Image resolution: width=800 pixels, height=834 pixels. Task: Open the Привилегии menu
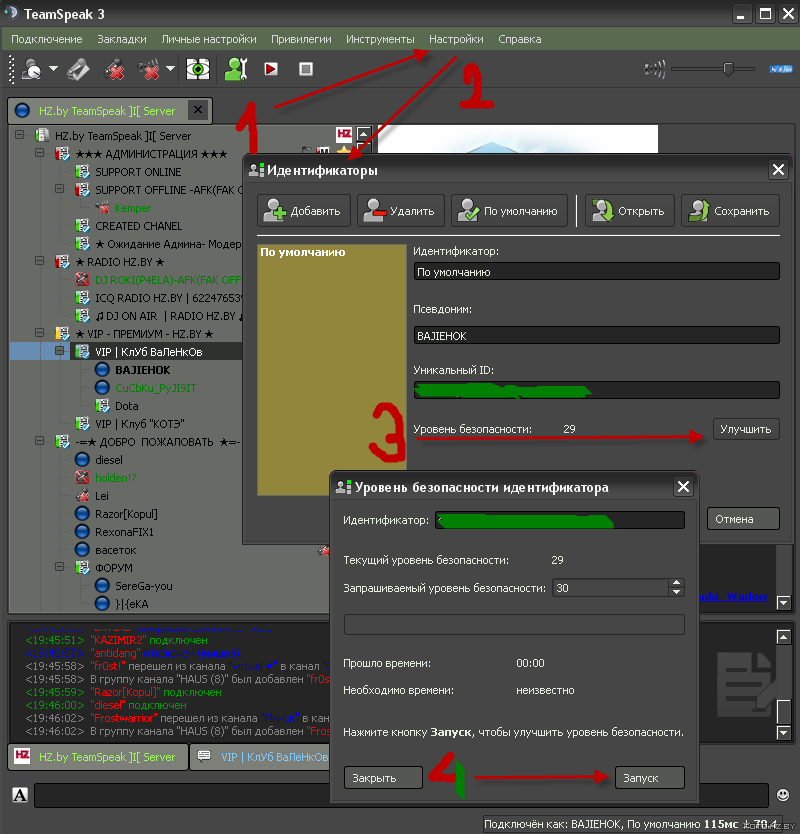[x=301, y=39]
